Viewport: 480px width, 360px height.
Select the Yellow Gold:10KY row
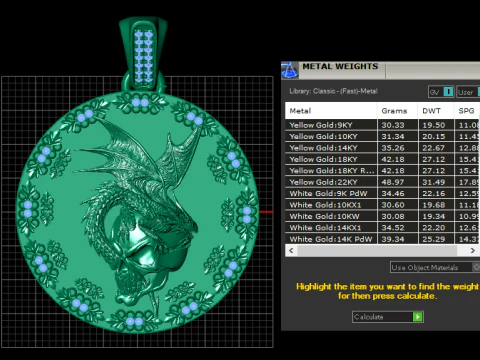(x=382, y=136)
